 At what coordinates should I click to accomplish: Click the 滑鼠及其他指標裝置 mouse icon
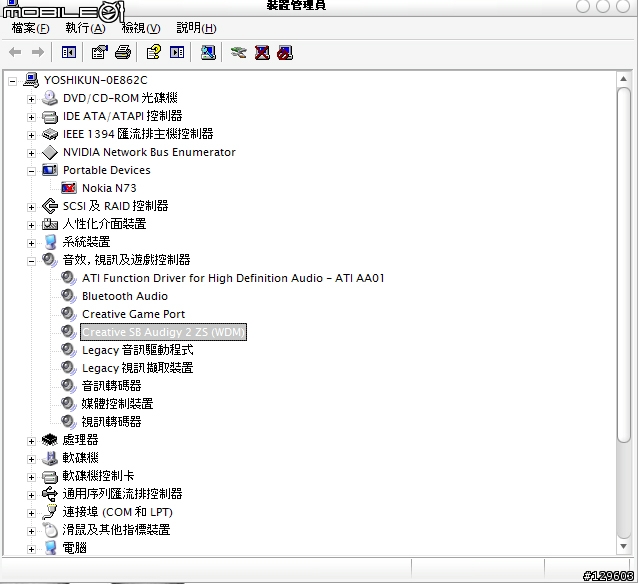pyautogui.click(x=50, y=529)
